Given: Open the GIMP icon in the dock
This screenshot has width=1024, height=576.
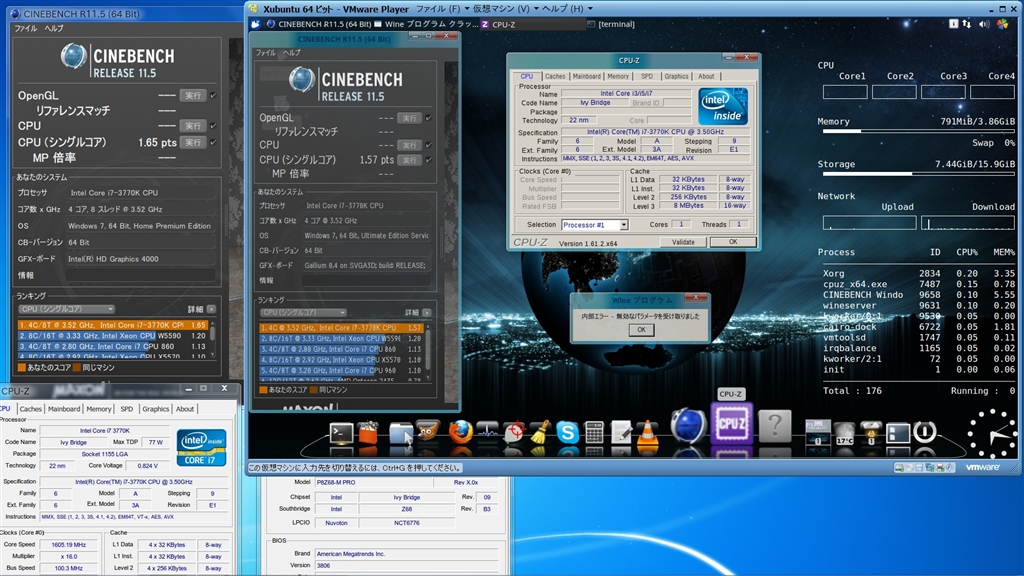Looking at the screenshot, I should pyautogui.click(x=428, y=431).
